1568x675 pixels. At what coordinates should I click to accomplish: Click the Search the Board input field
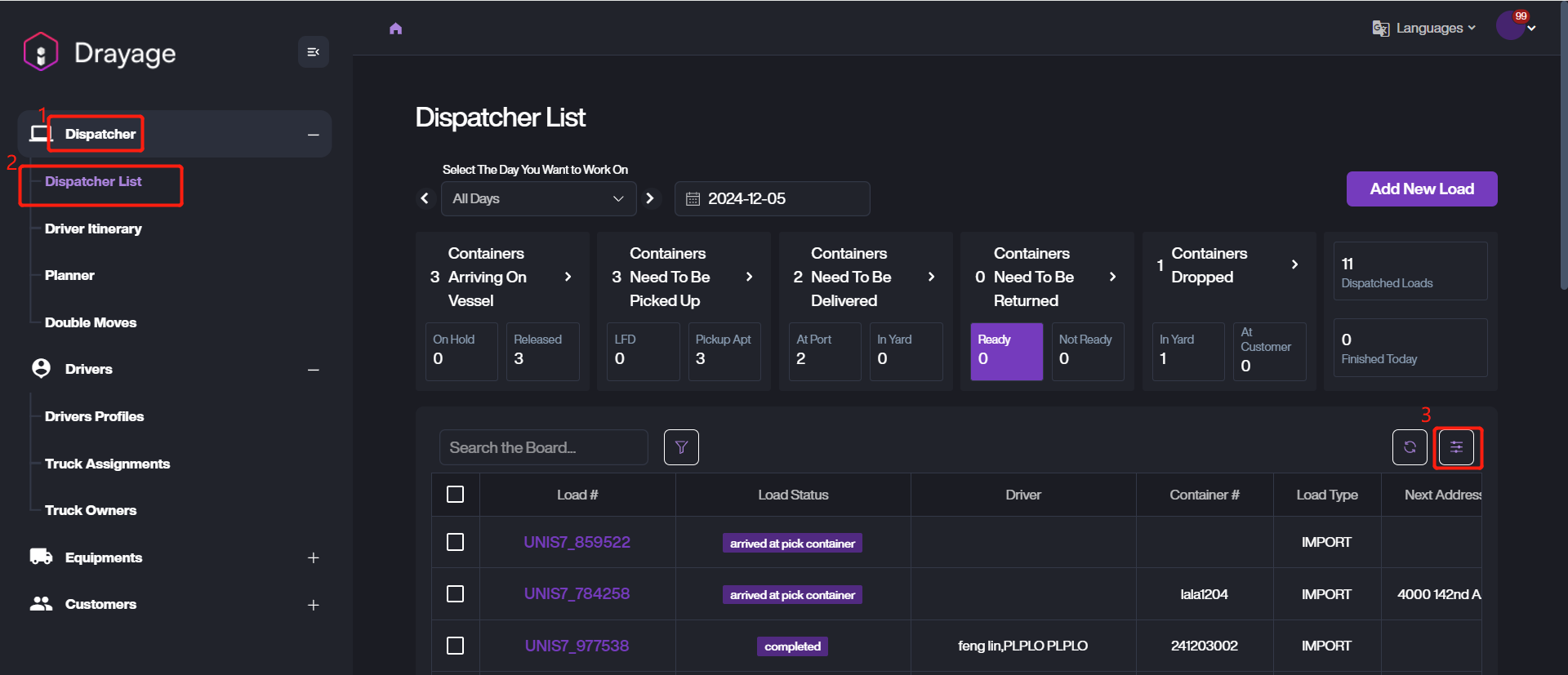(x=543, y=448)
